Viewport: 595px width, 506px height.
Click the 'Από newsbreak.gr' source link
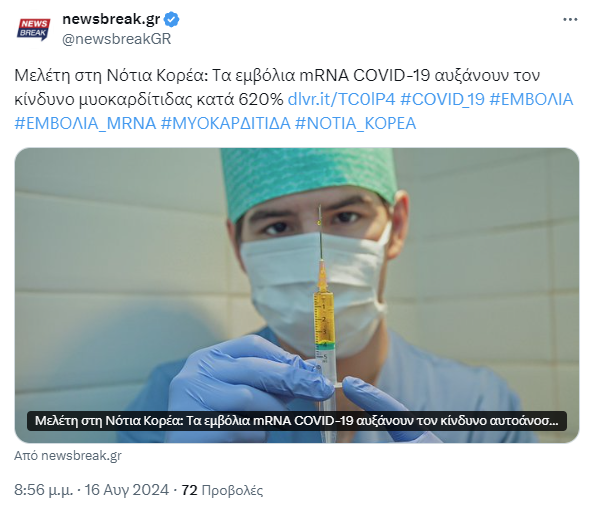pyautogui.click(x=68, y=456)
